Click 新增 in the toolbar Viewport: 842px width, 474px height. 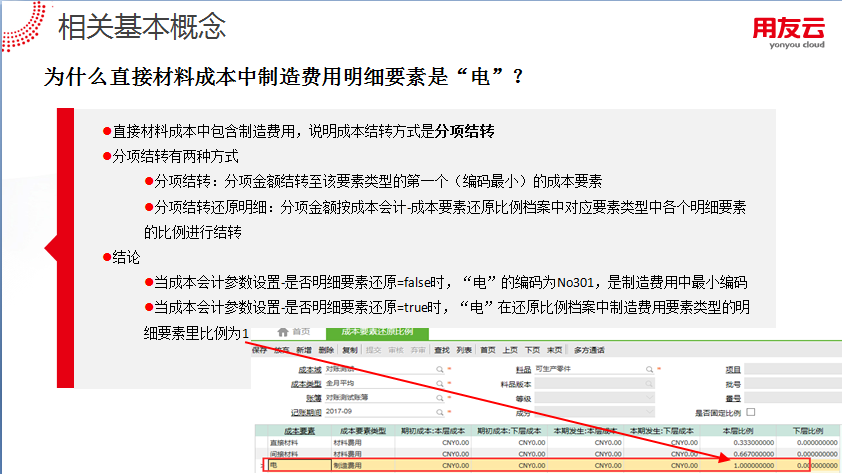tap(303, 350)
